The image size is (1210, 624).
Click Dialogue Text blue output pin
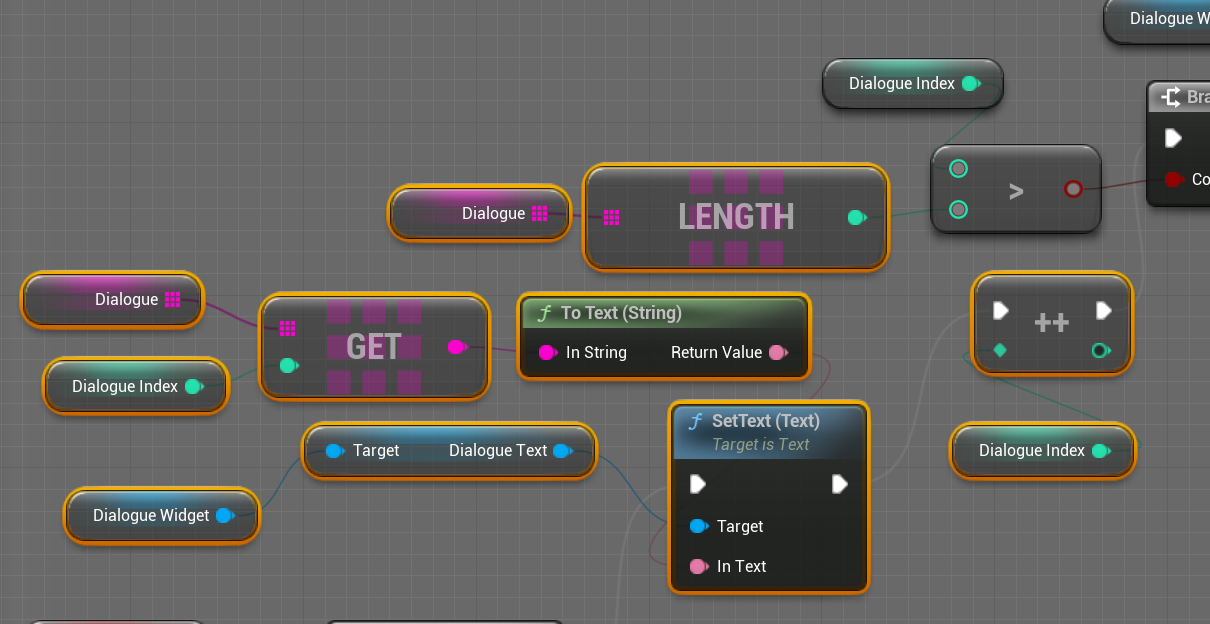pos(561,450)
